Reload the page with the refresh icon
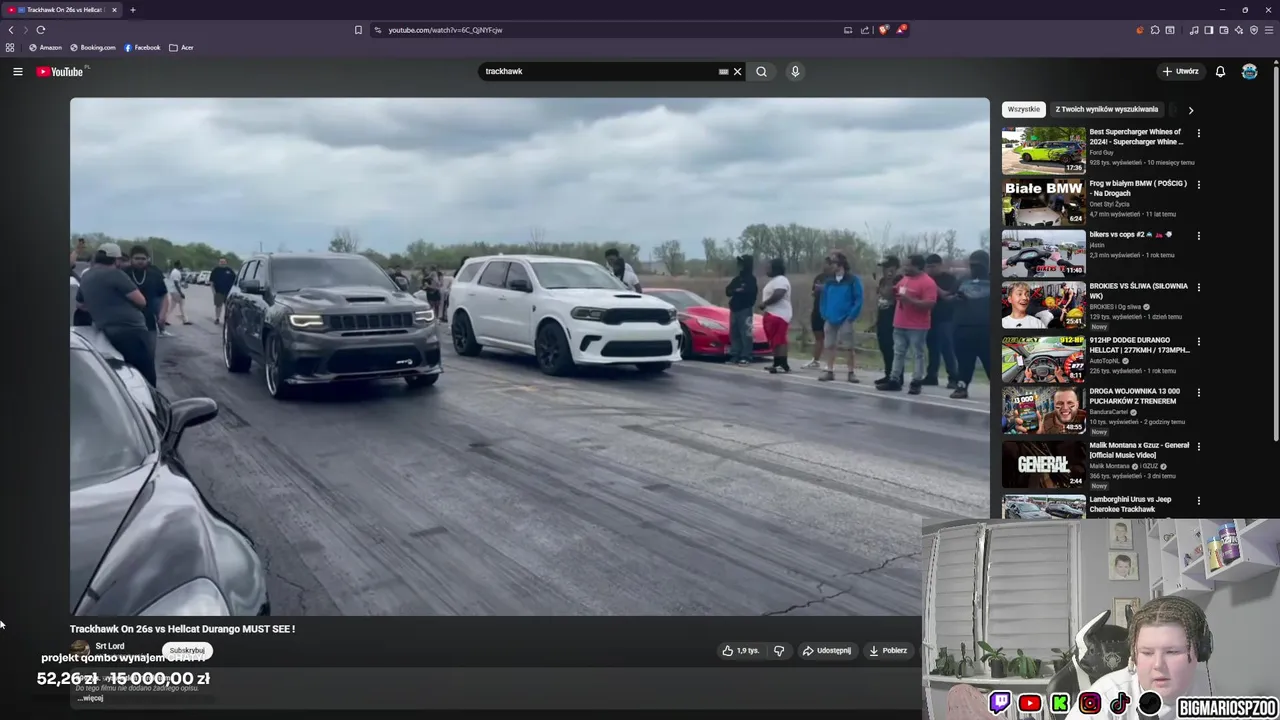Screen dimensions: 1280x720 click(x=41, y=30)
